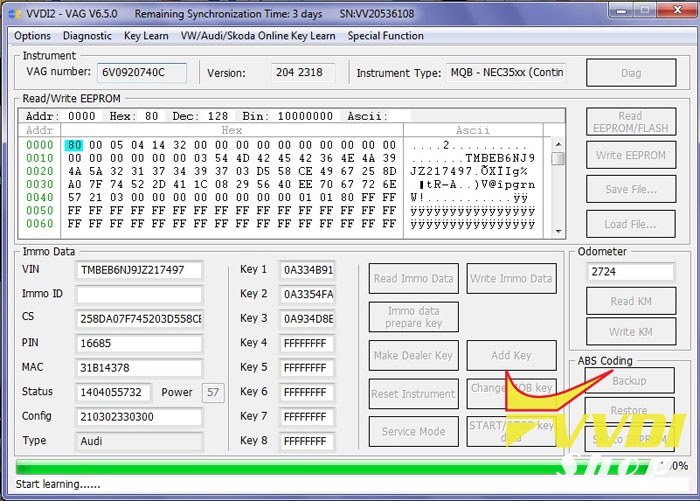Click address row 0020 in hex editor
700x501 pixels.
click(39, 171)
